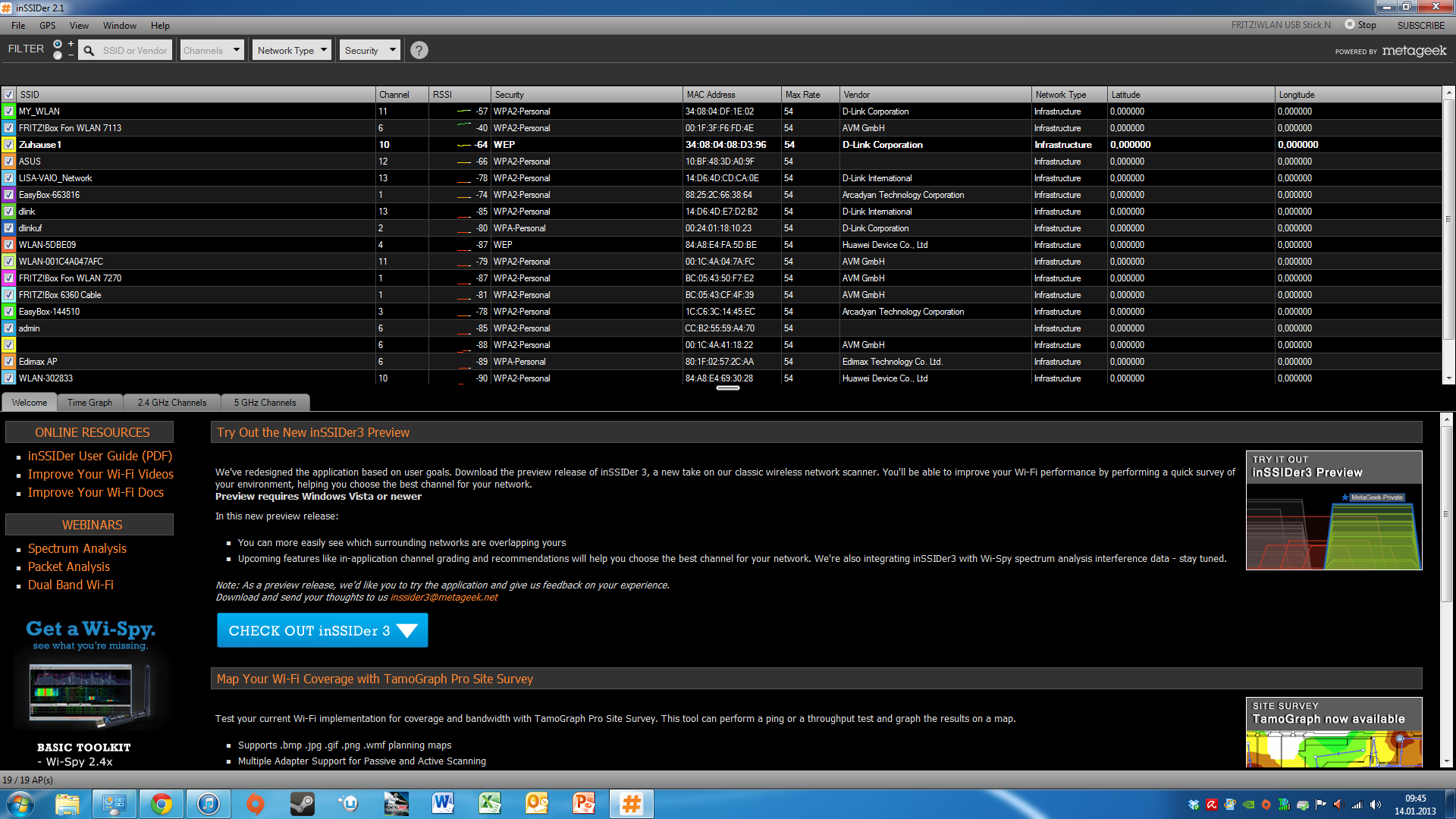Sort the table by RSSI column header
Image resolution: width=1456 pixels, height=819 pixels.
point(460,95)
